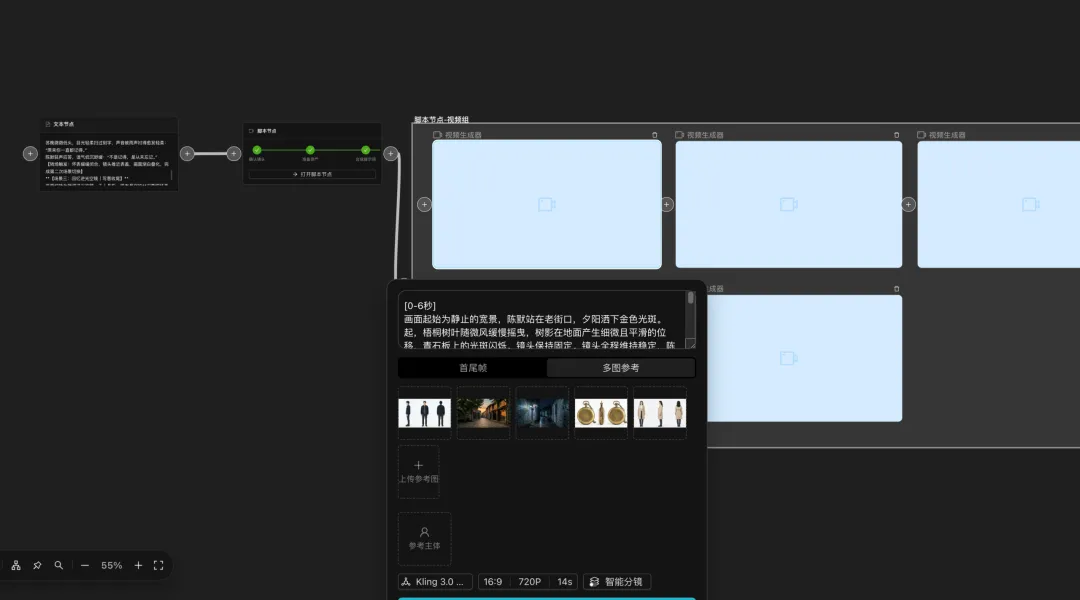Select the golden pocket watch reference thumbnail
1080x600 pixels.
tap(601, 413)
